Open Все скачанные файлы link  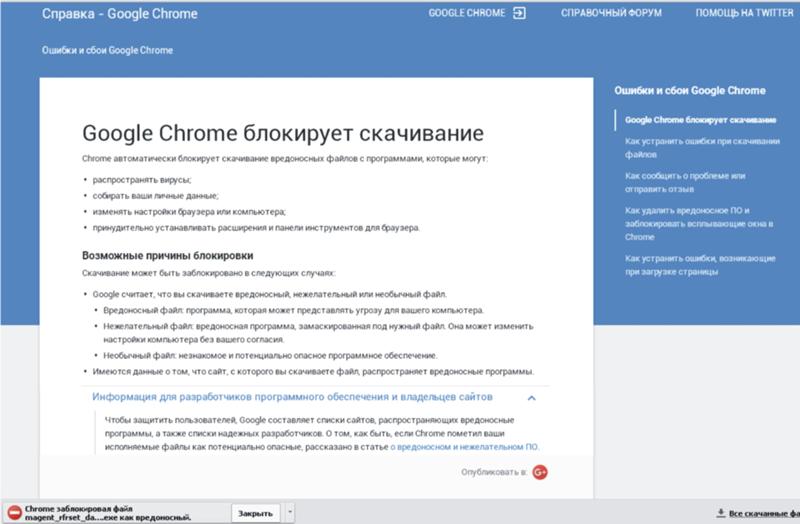tap(764, 513)
